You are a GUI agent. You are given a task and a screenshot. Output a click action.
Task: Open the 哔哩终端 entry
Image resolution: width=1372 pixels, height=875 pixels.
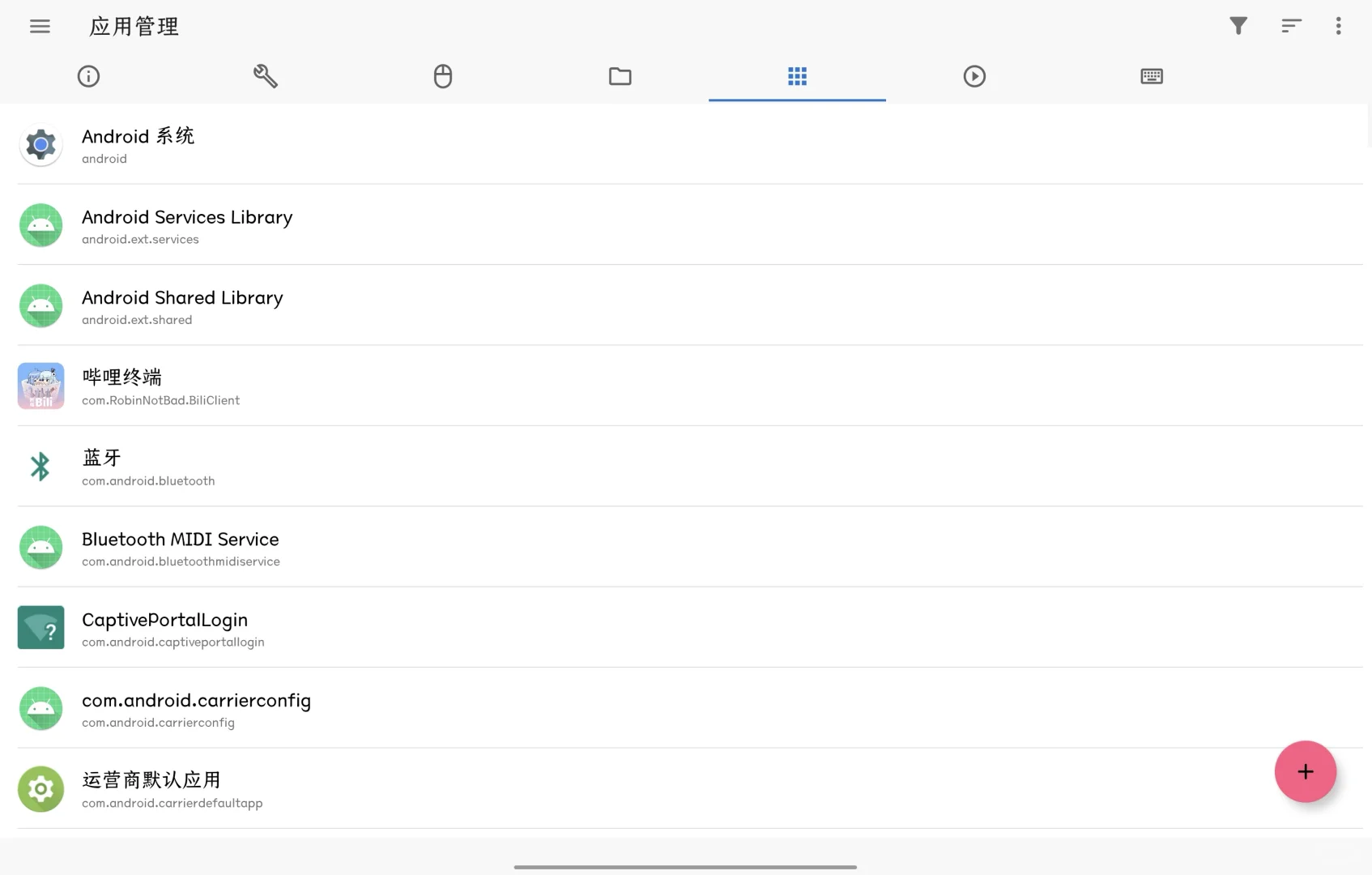tap(690, 386)
